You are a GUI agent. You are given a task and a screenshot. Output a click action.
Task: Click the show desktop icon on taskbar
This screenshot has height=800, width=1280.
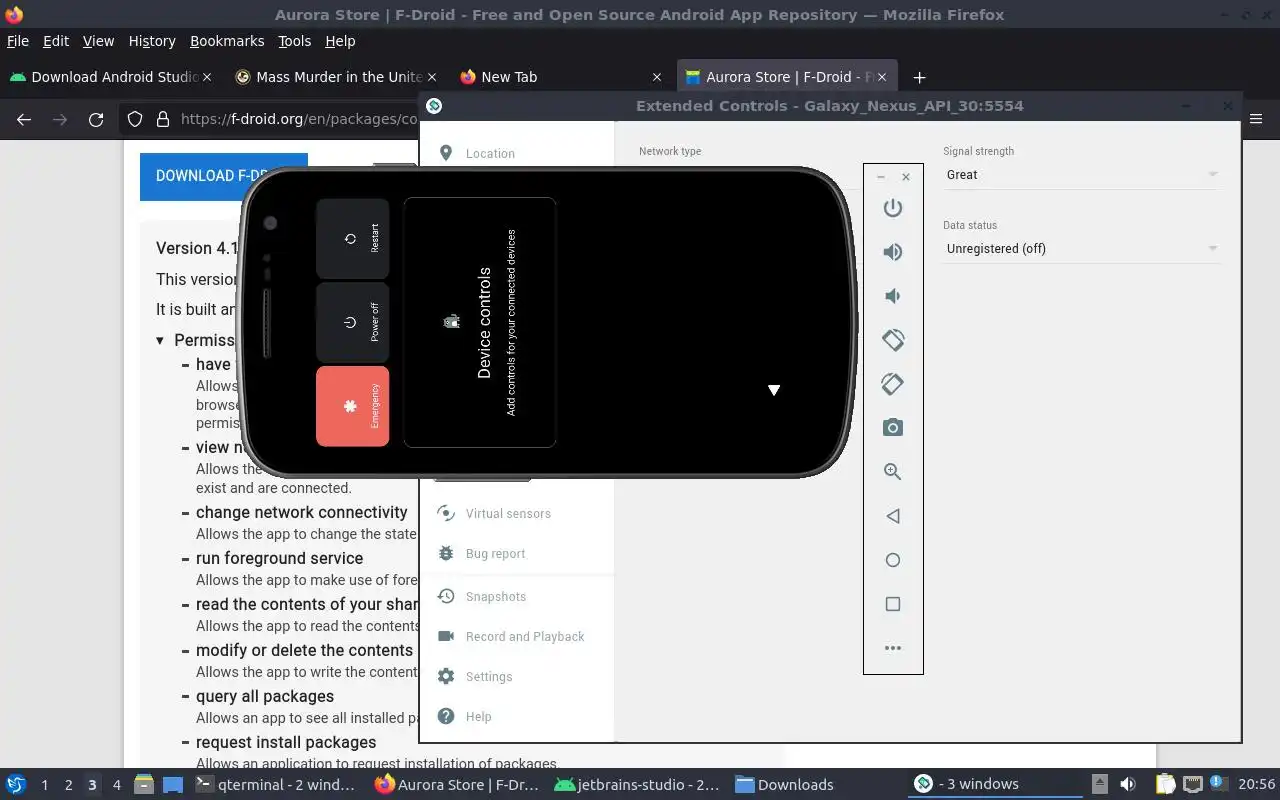[173, 785]
